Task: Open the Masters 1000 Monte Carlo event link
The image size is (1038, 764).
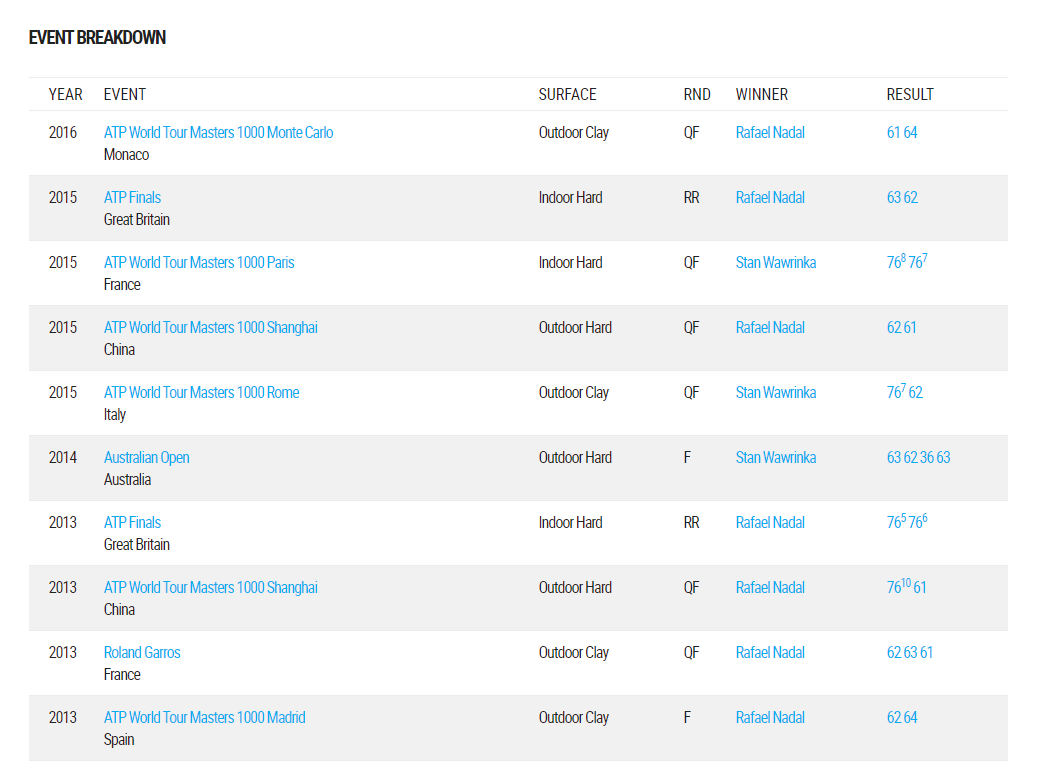Action: (218, 133)
